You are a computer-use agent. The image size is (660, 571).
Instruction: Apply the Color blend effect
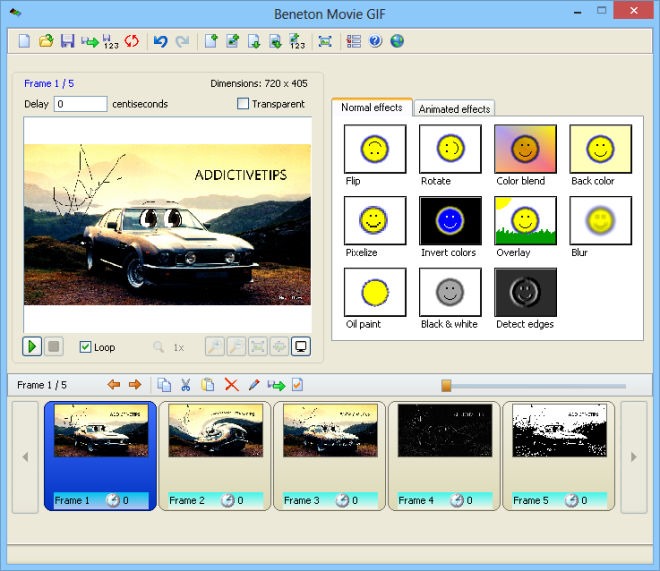point(525,149)
